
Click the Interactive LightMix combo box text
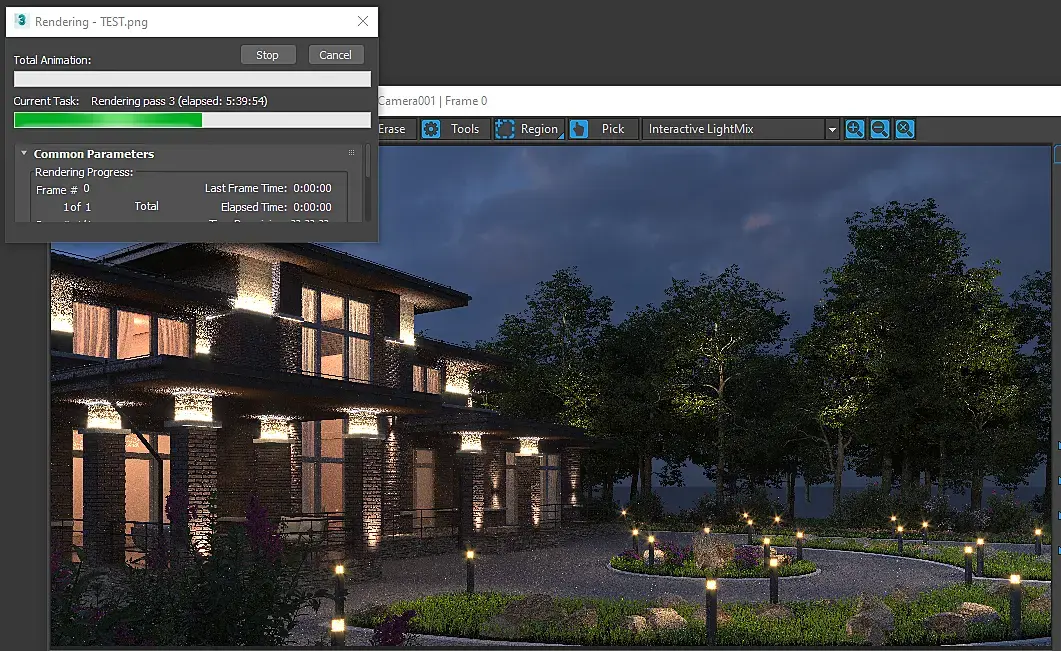pyautogui.click(x=701, y=129)
